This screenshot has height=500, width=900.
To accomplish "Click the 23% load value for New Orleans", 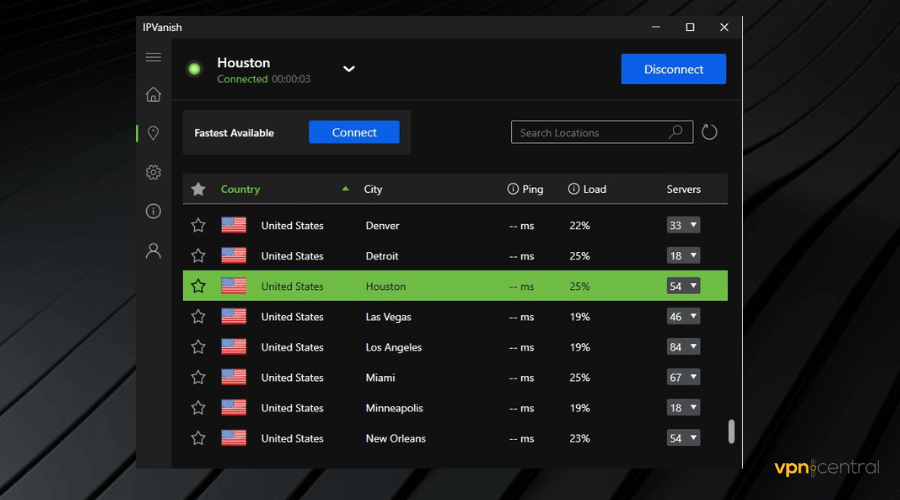I will pos(580,438).
